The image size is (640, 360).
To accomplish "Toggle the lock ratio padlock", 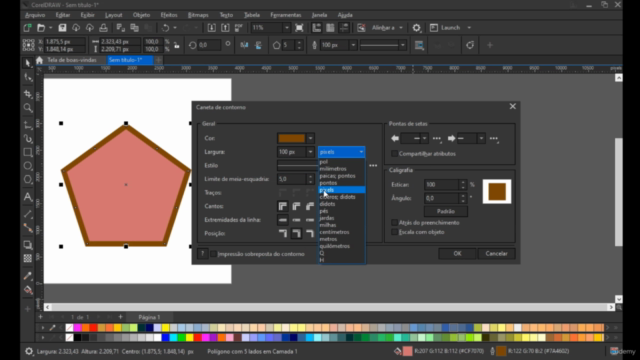I will coord(177,45).
